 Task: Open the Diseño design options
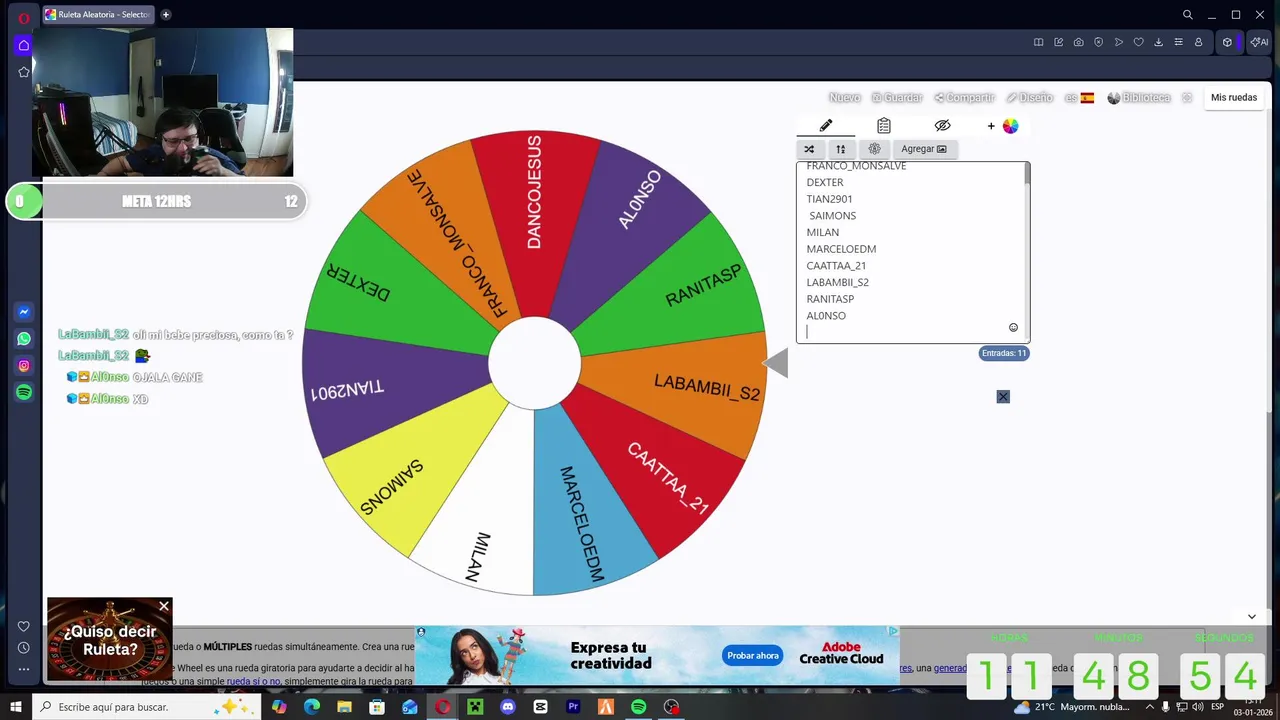coord(1030,98)
